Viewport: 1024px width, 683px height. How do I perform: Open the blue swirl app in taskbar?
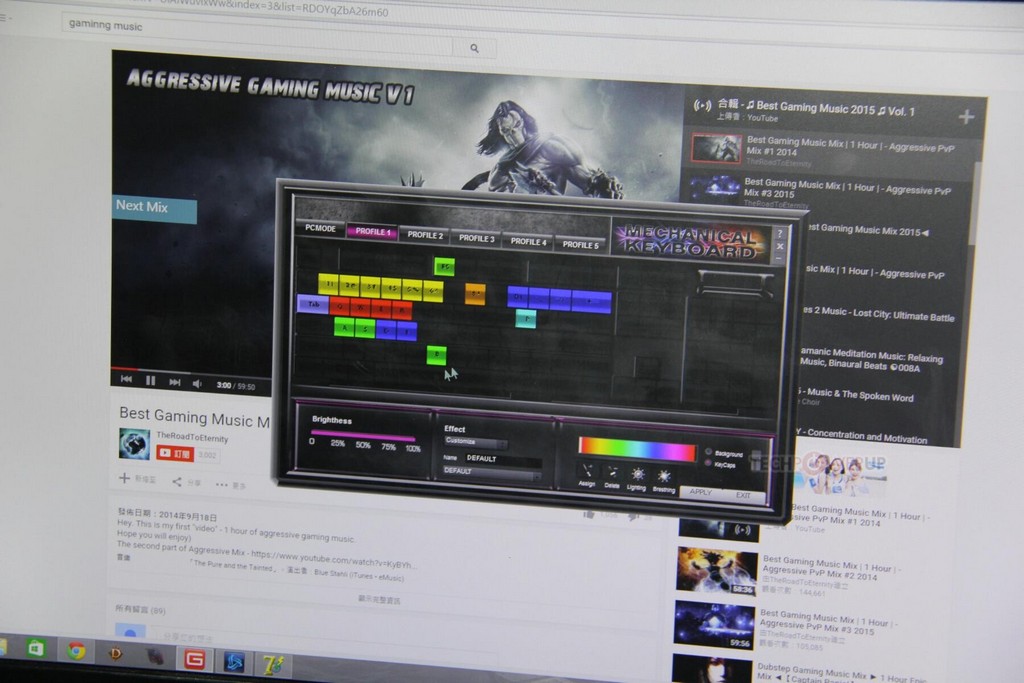[x=234, y=662]
